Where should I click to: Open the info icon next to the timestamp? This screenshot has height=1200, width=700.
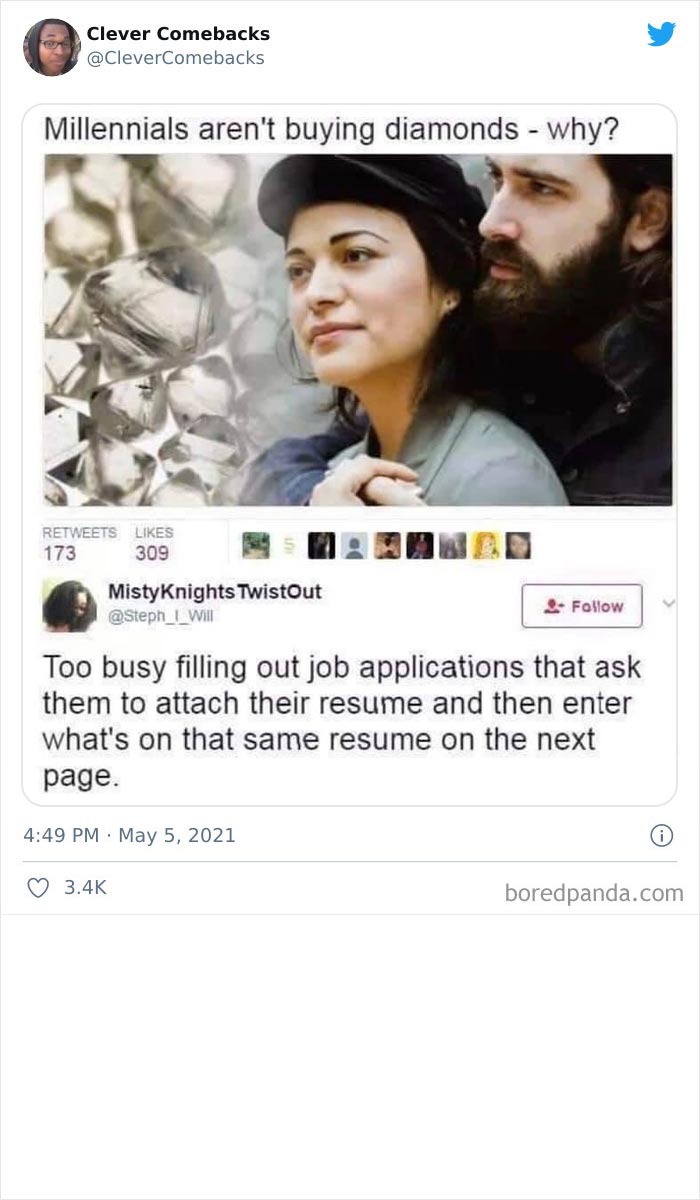click(x=662, y=833)
